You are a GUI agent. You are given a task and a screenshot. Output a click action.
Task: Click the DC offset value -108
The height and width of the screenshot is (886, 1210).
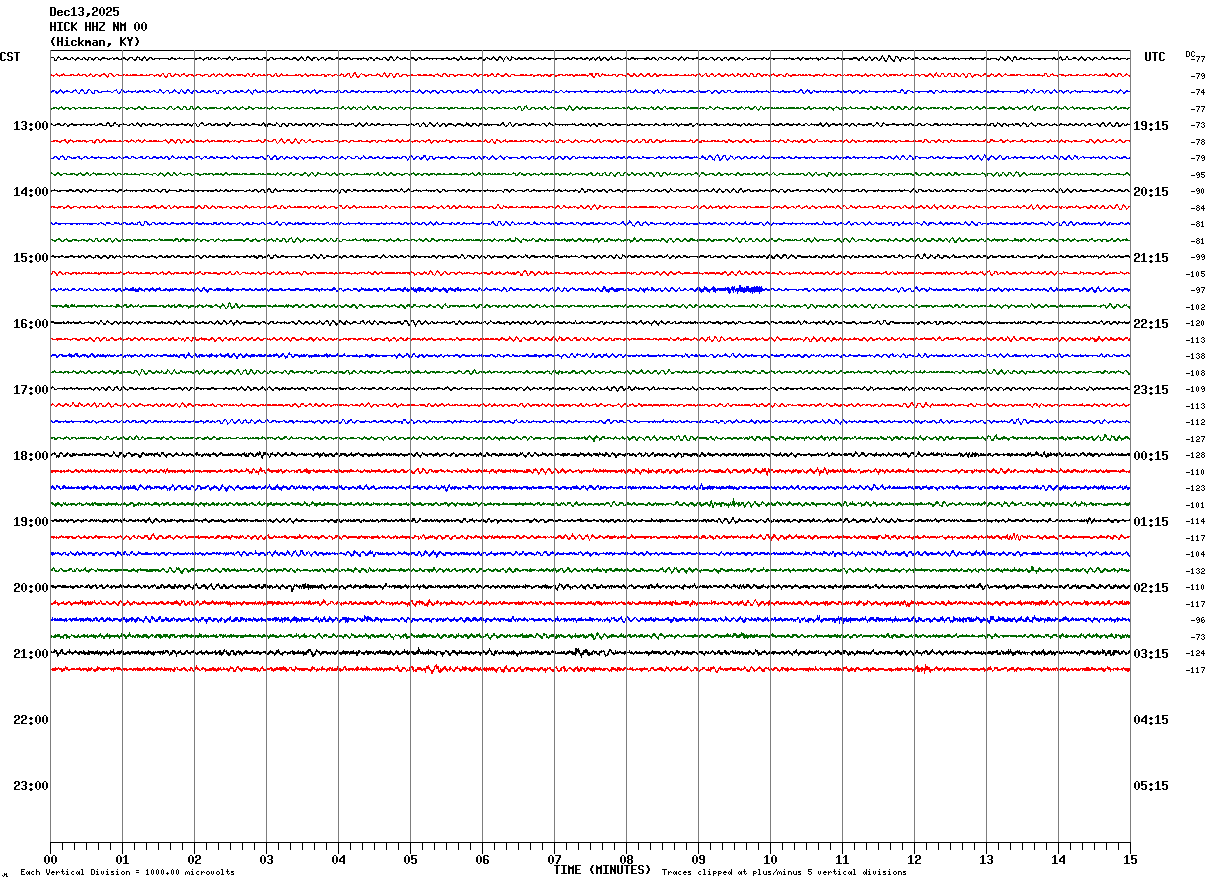tap(1195, 373)
